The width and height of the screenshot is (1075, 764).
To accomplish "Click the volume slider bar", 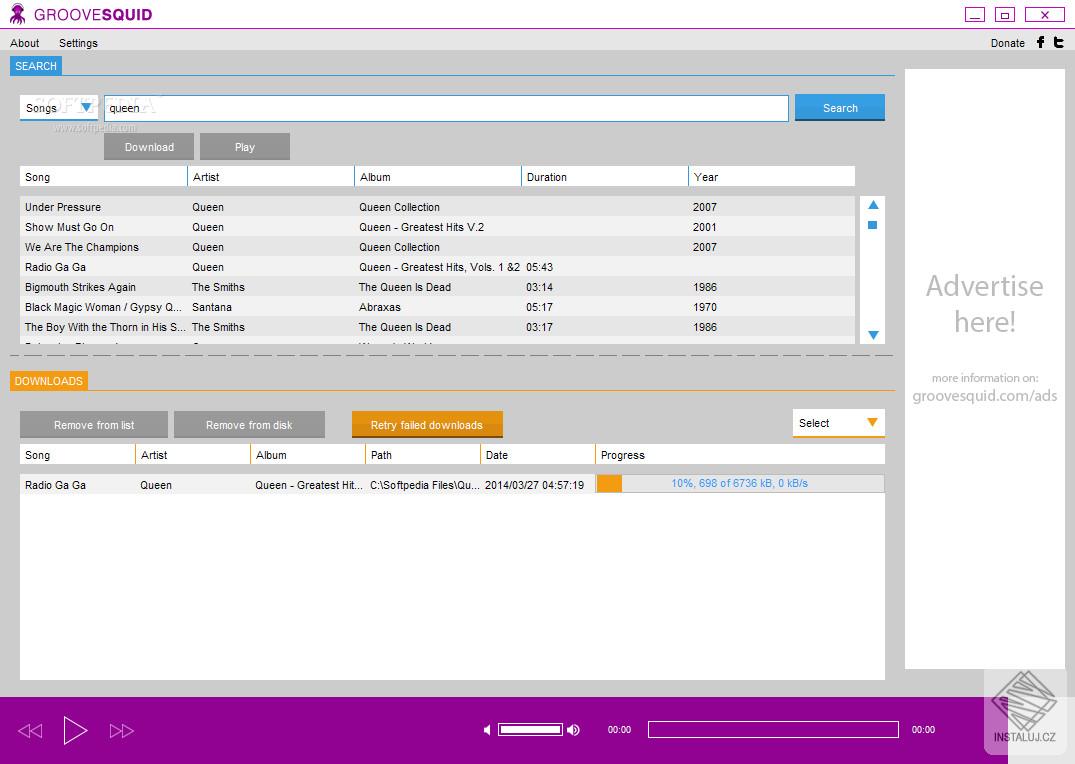I will (x=530, y=730).
